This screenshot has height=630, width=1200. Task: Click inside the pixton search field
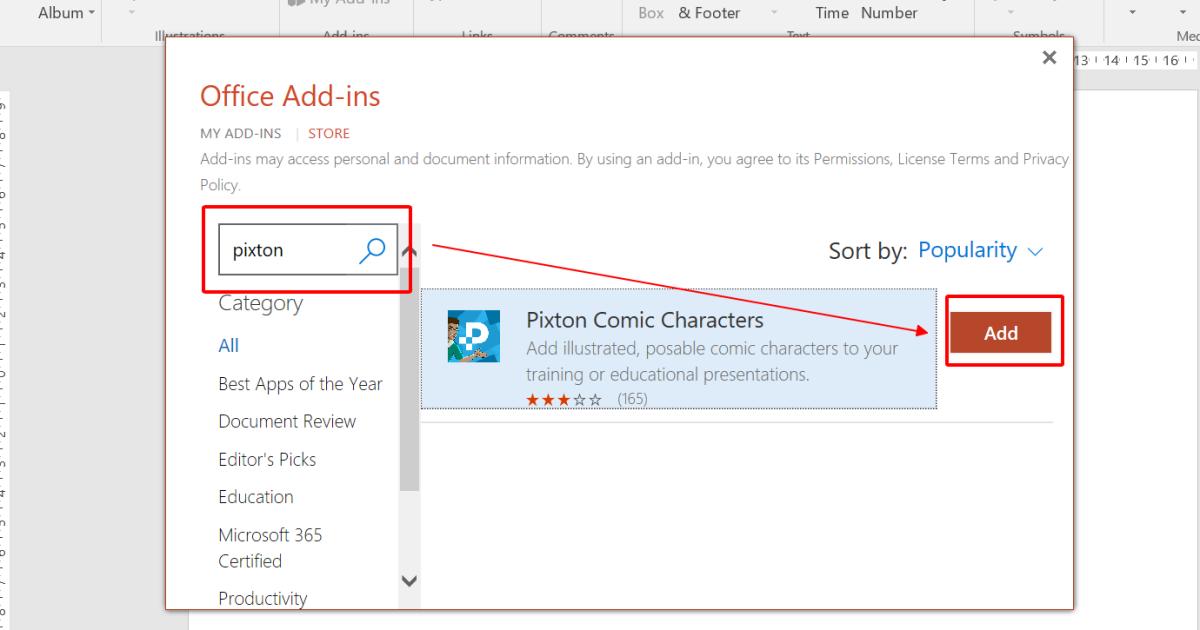285,250
